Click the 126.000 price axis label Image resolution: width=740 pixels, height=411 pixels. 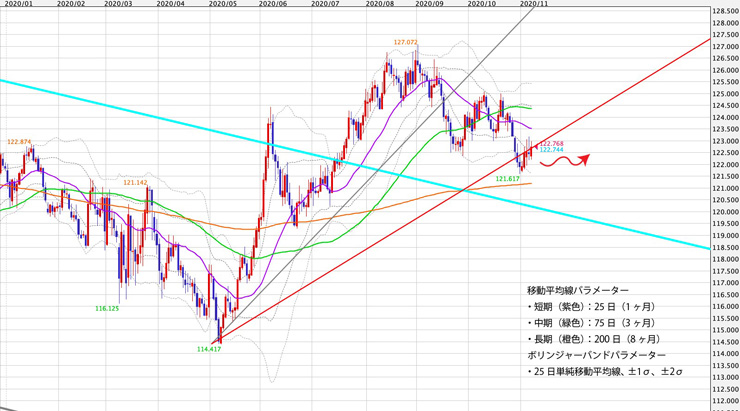tap(726, 70)
